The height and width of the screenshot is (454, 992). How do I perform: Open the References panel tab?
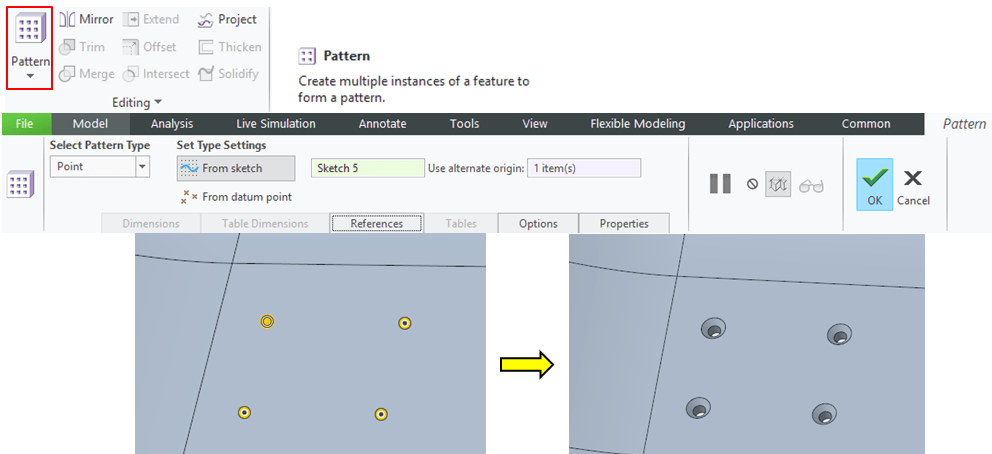point(376,223)
